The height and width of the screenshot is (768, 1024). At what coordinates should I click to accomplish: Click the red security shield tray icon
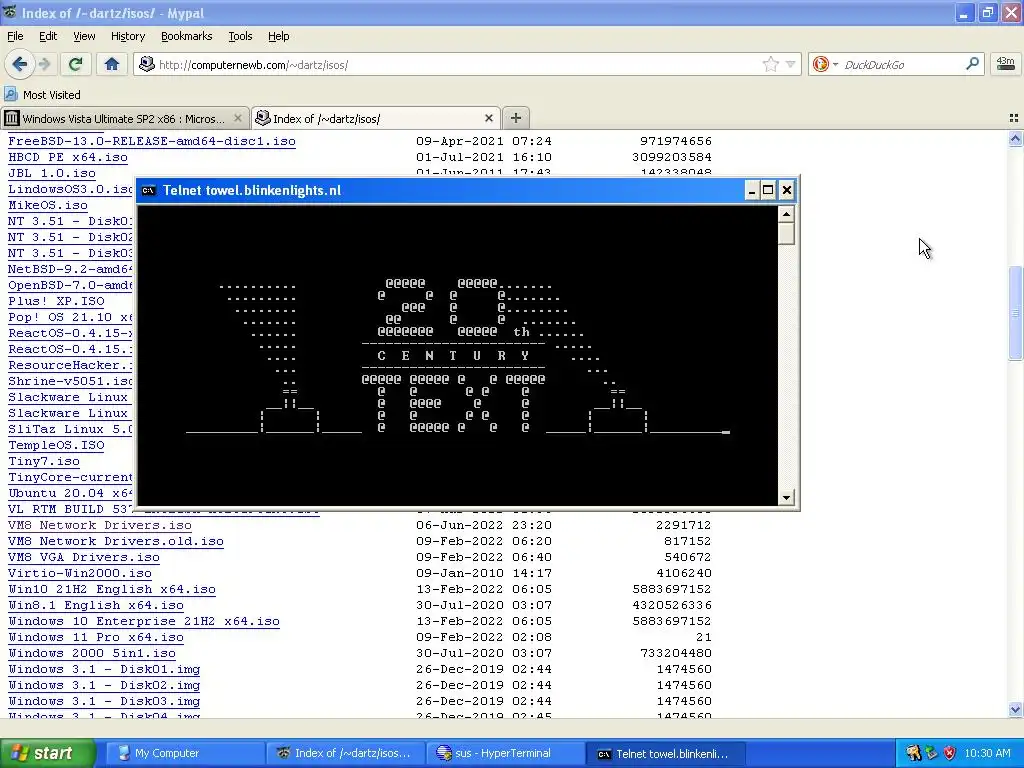pos(949,753)
